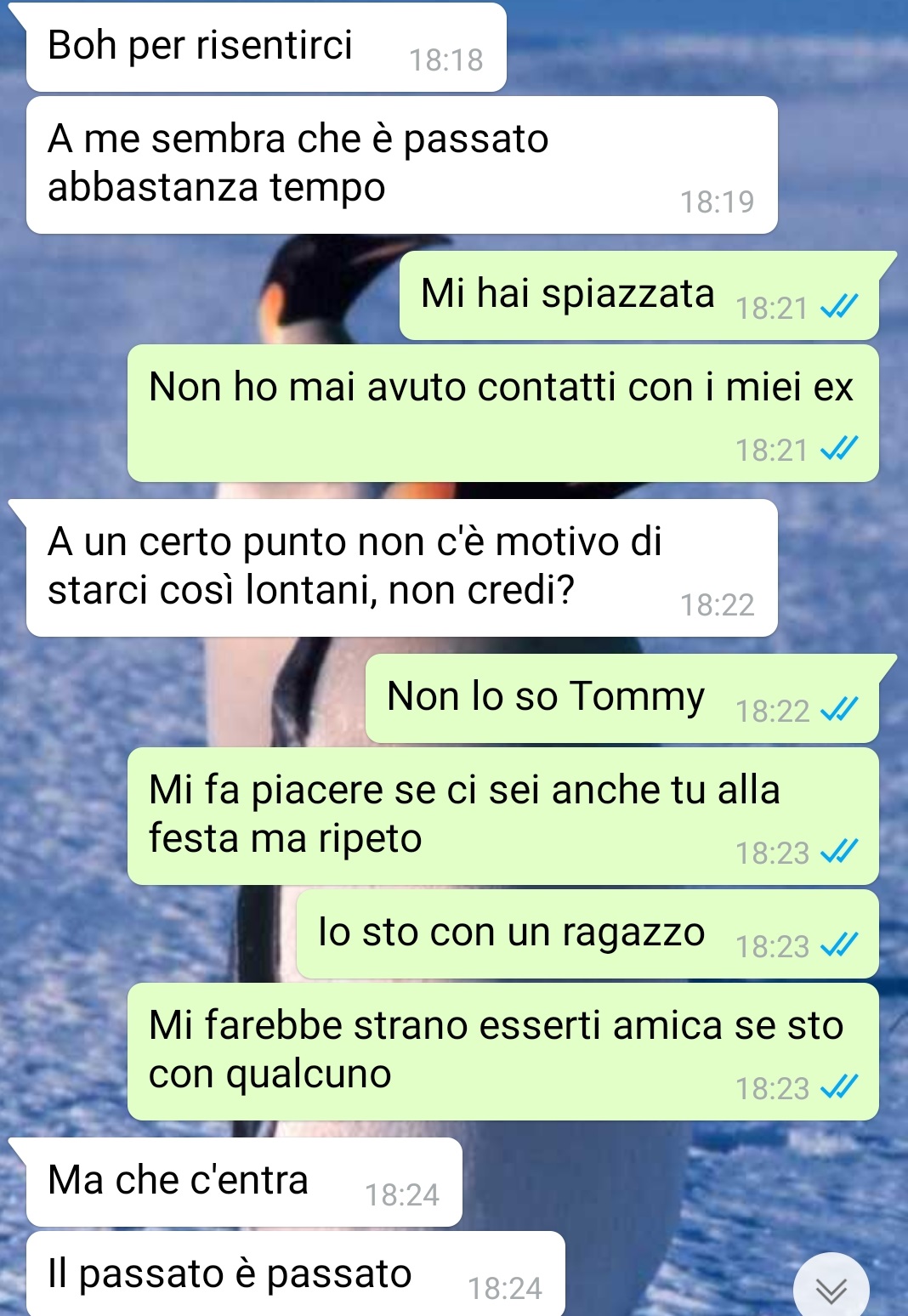Select the 'A me sembra che è passato' message

pos(402,165)
